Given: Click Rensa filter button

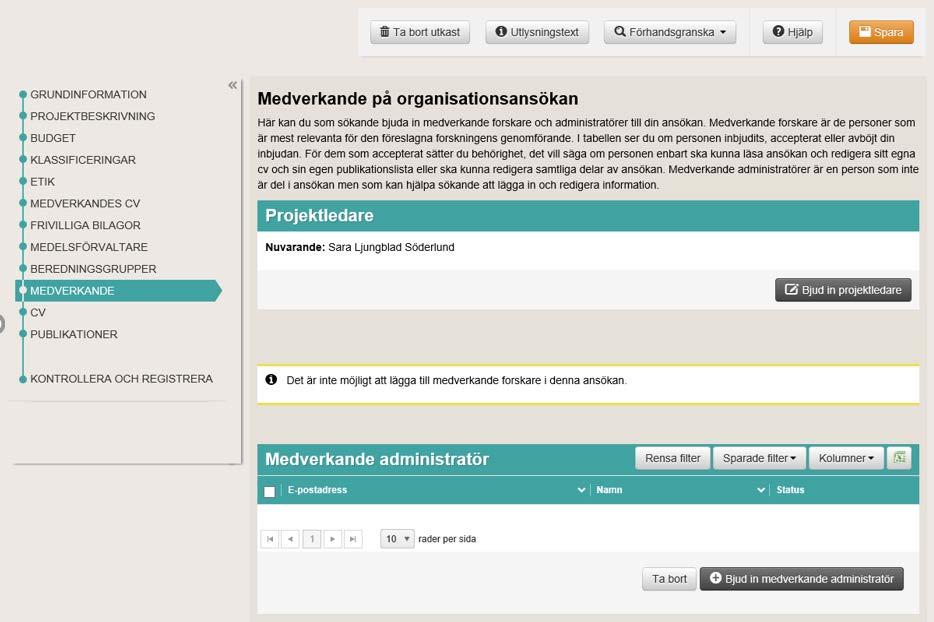Looking at the screenshot, I should 673,458.
